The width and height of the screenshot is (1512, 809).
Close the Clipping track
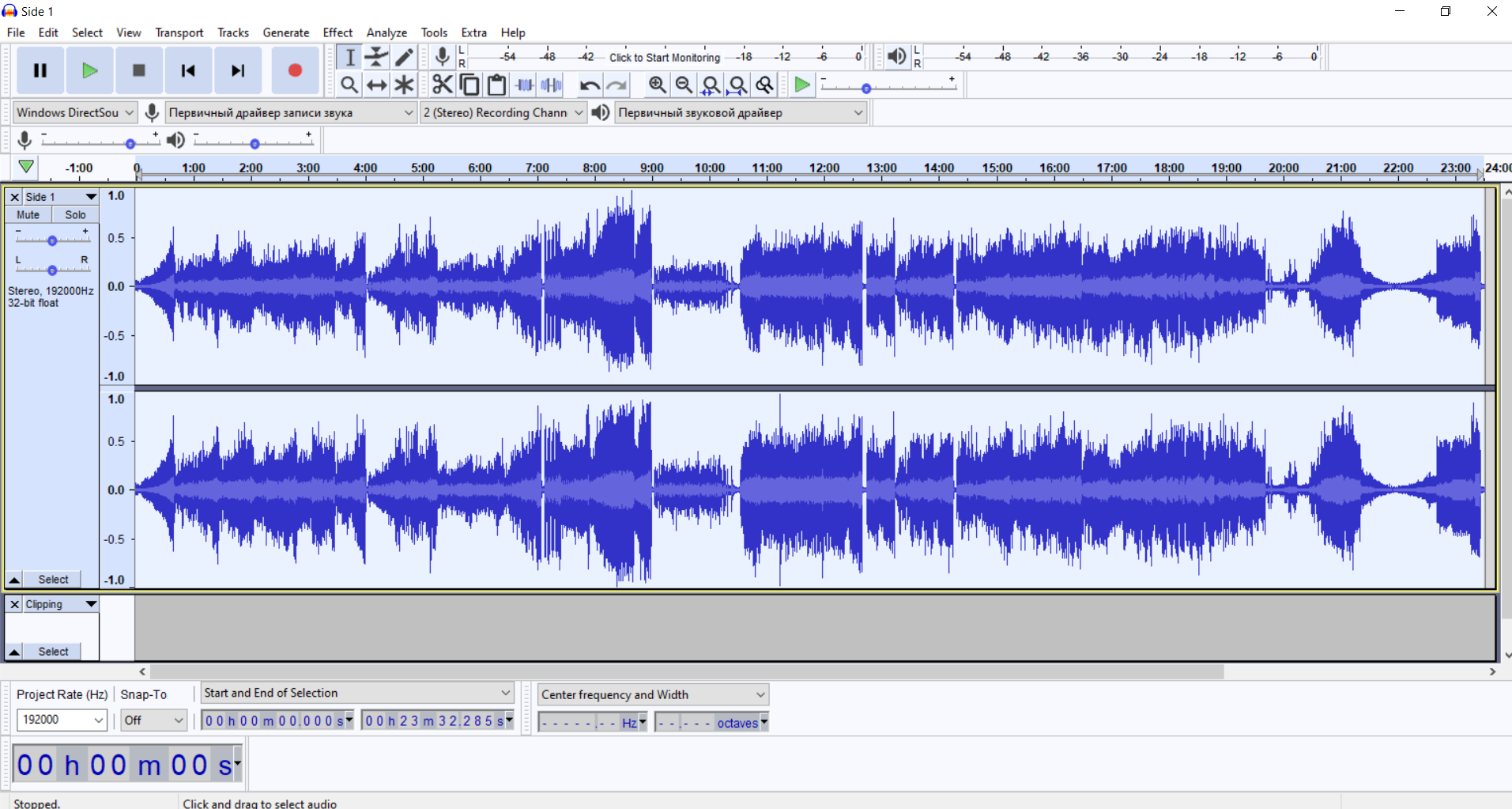(x=14, y=604)
